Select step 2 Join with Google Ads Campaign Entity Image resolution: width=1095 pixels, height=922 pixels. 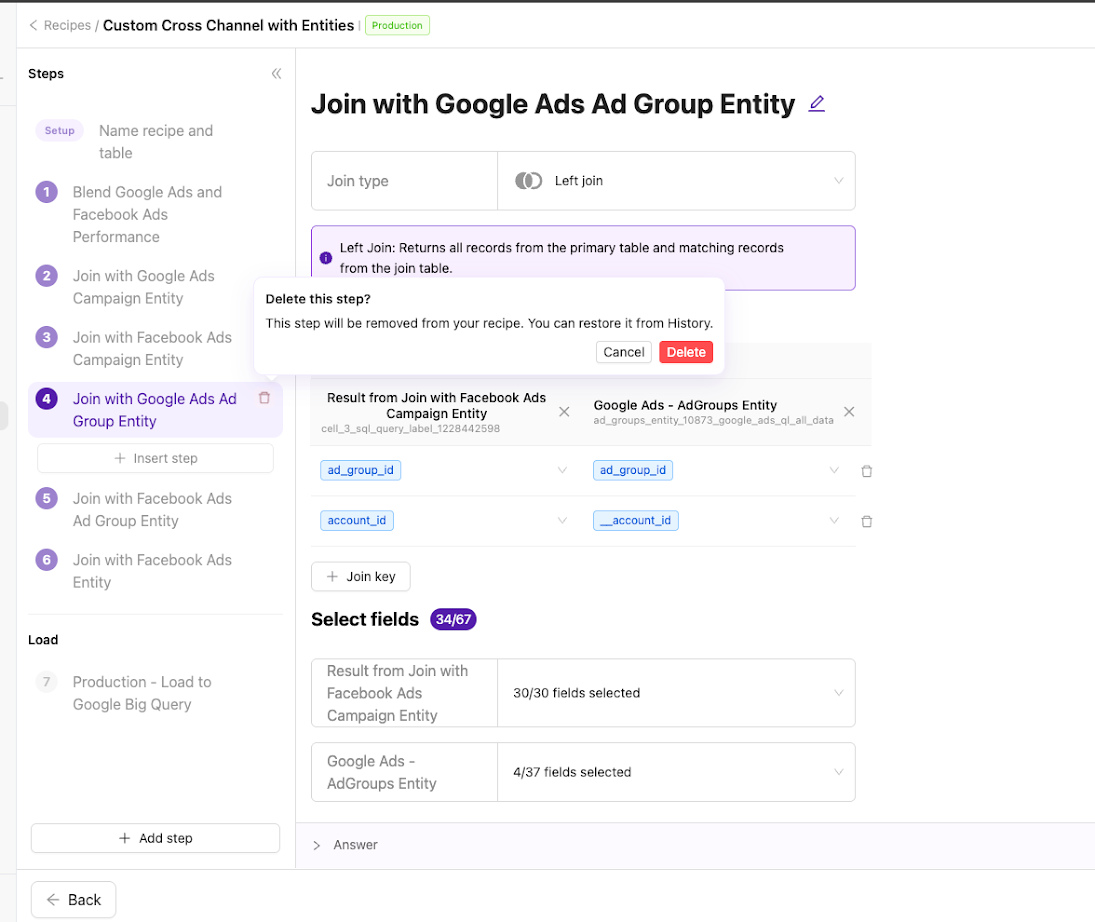click(142, 287)
